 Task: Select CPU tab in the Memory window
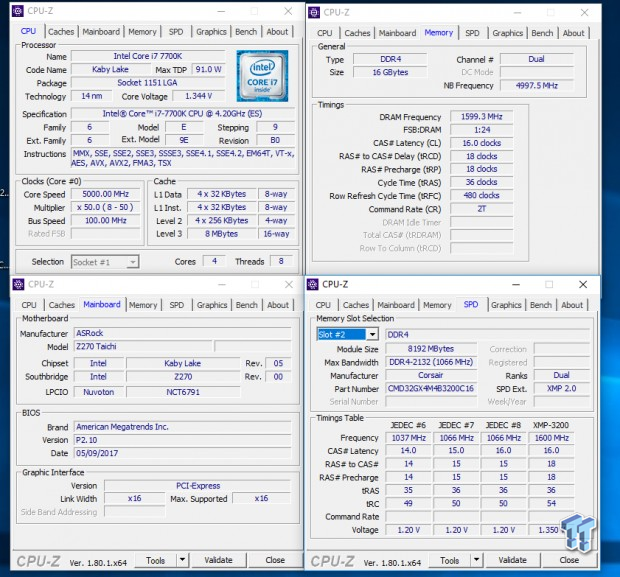tap(325, 33)
